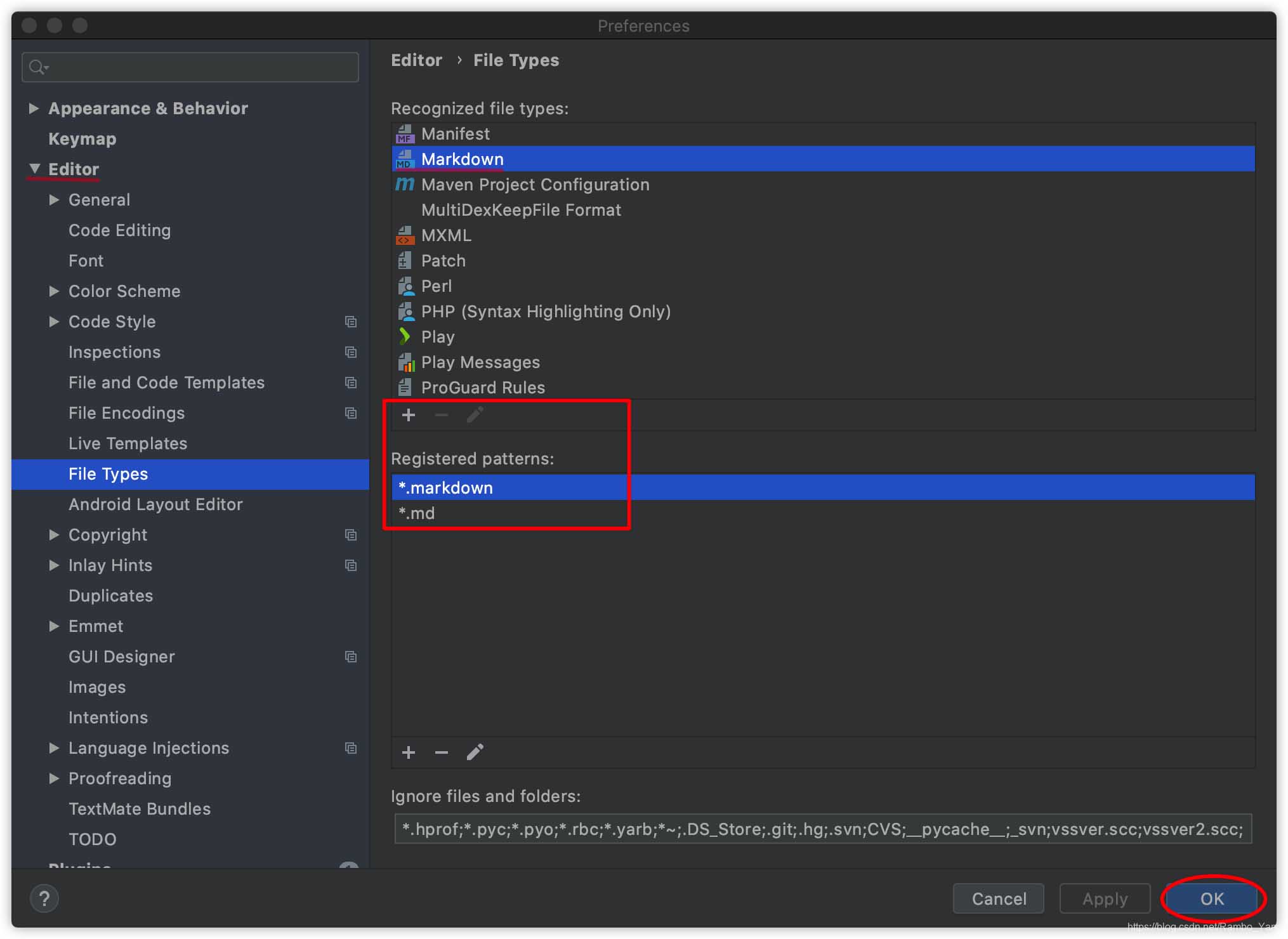Click the Markdown MD file icon
The image size is (1288, 939).
[405, 159]
